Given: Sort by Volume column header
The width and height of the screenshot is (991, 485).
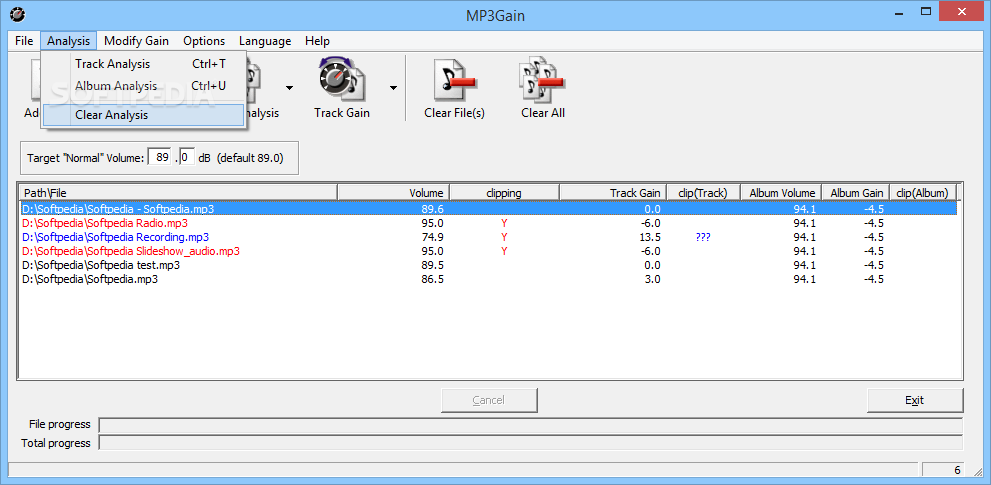Looking at the screenshot, I should [x=394, y=193].
